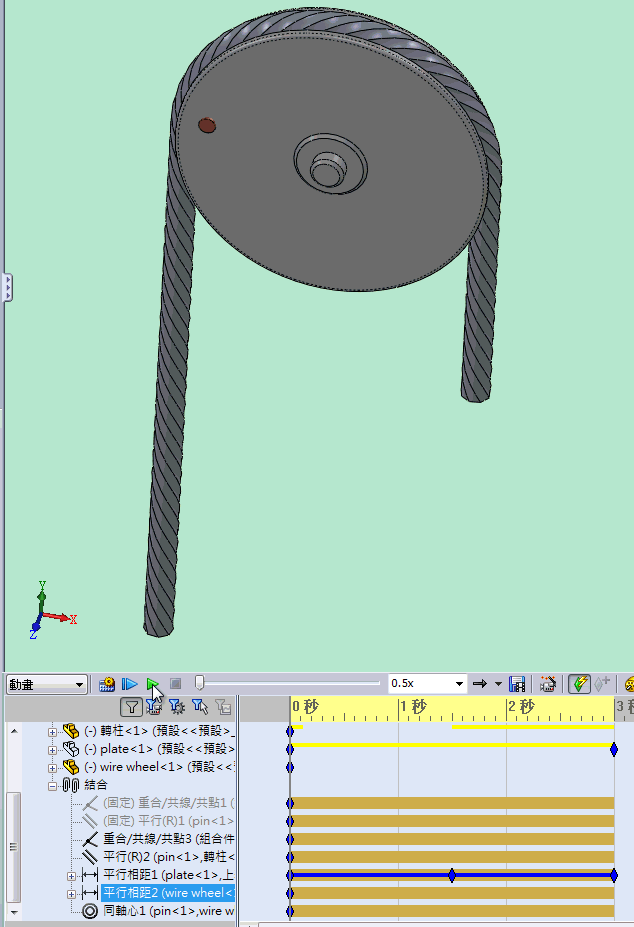Click the tree vertical scrollbar thumb

click(x=14, y=847)
